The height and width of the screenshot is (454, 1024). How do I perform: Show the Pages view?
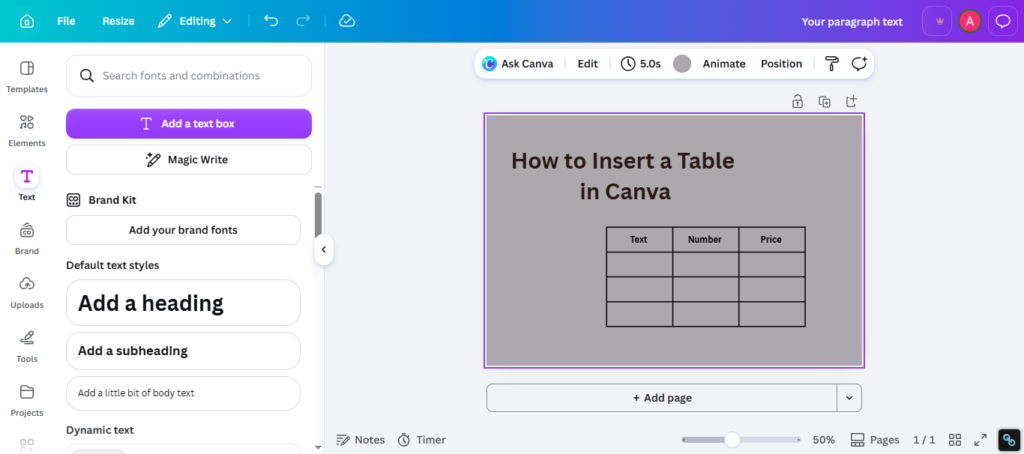point(875,440)
